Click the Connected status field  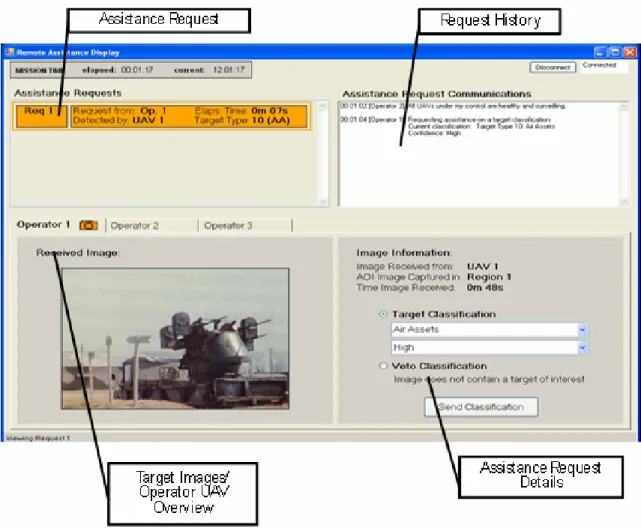tap(604, 67)
